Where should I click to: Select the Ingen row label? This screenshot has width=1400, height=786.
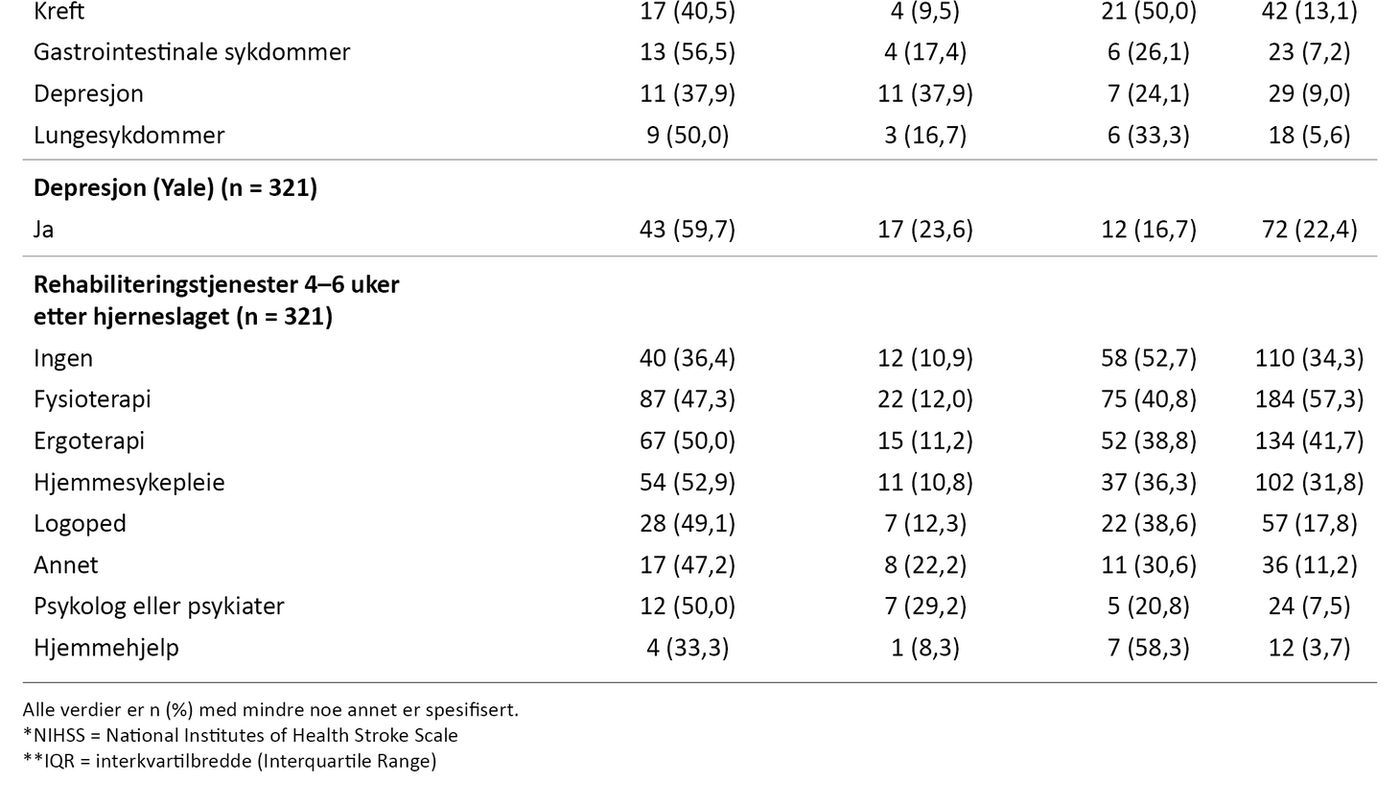tap(63, 358)
